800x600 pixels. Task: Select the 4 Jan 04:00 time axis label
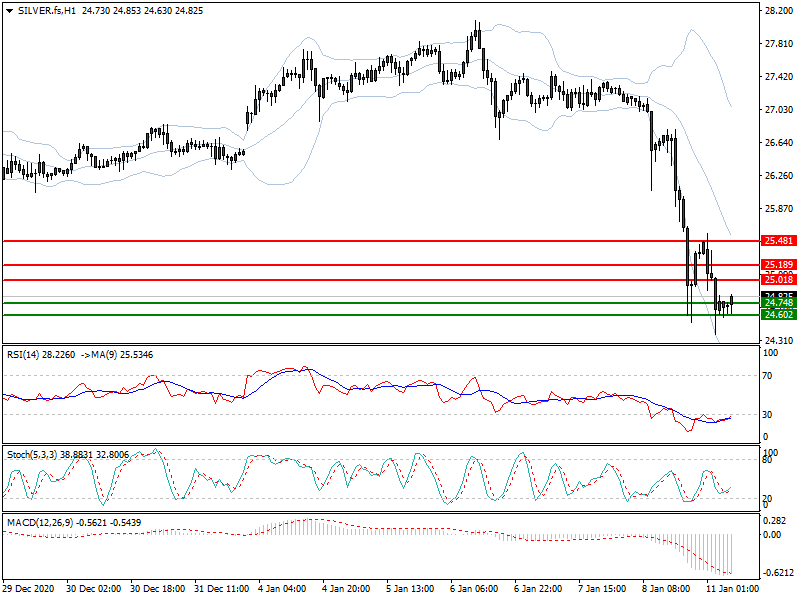[x=282, y=589]
